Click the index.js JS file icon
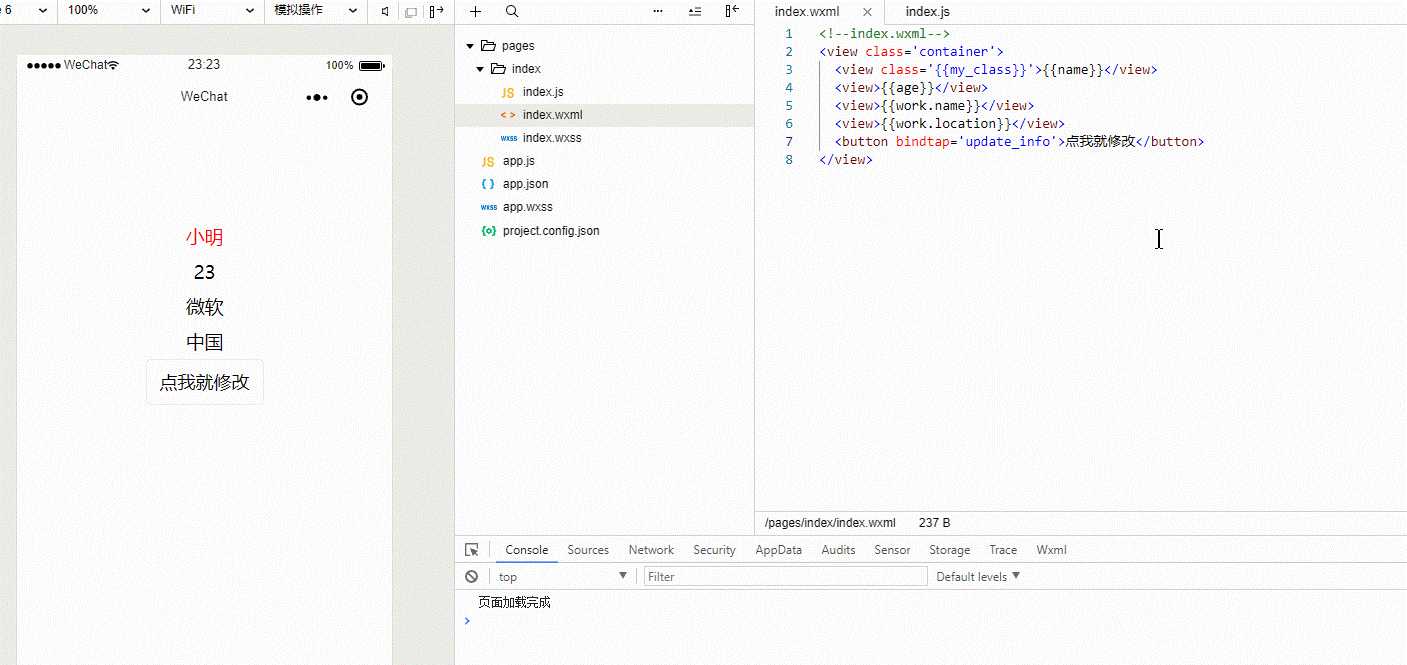Image resolution: width=1407 pixels, height=665 pixels. coord(508,92)
